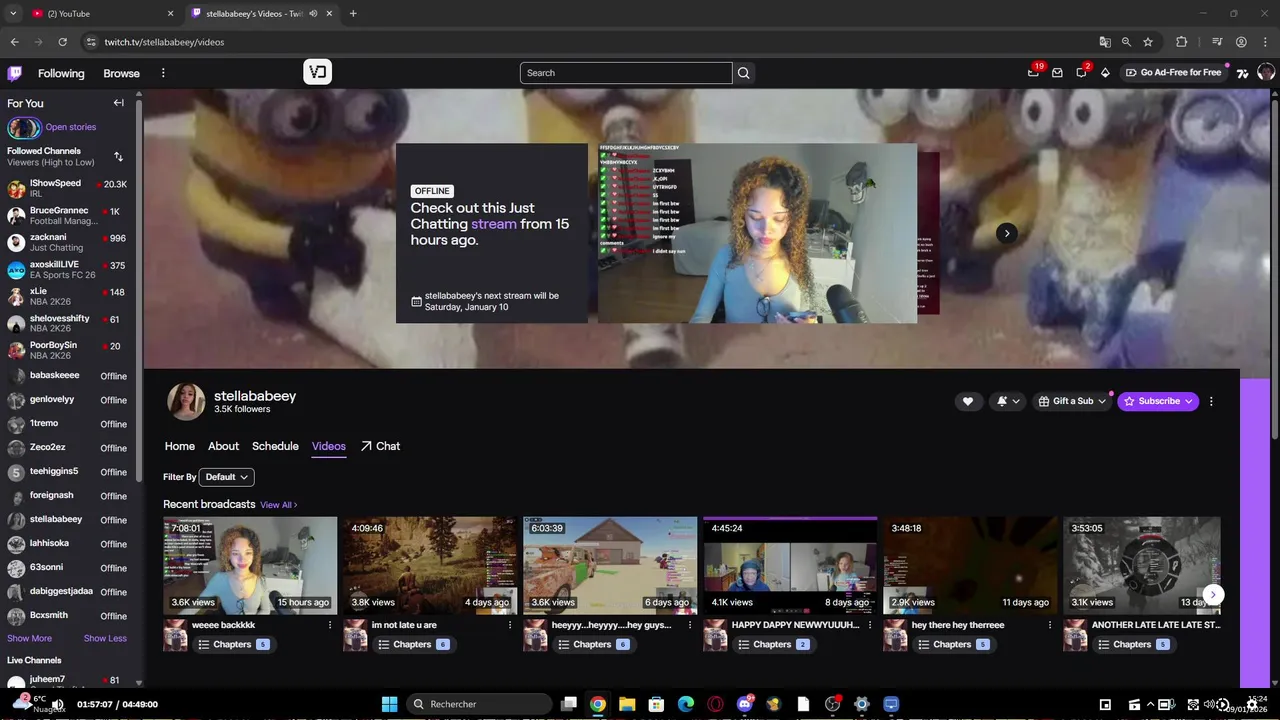Image resolution: width=1280 pixels, height=720 pixels.
Task: Switch to the About channel tab
Action: (223, 446)
